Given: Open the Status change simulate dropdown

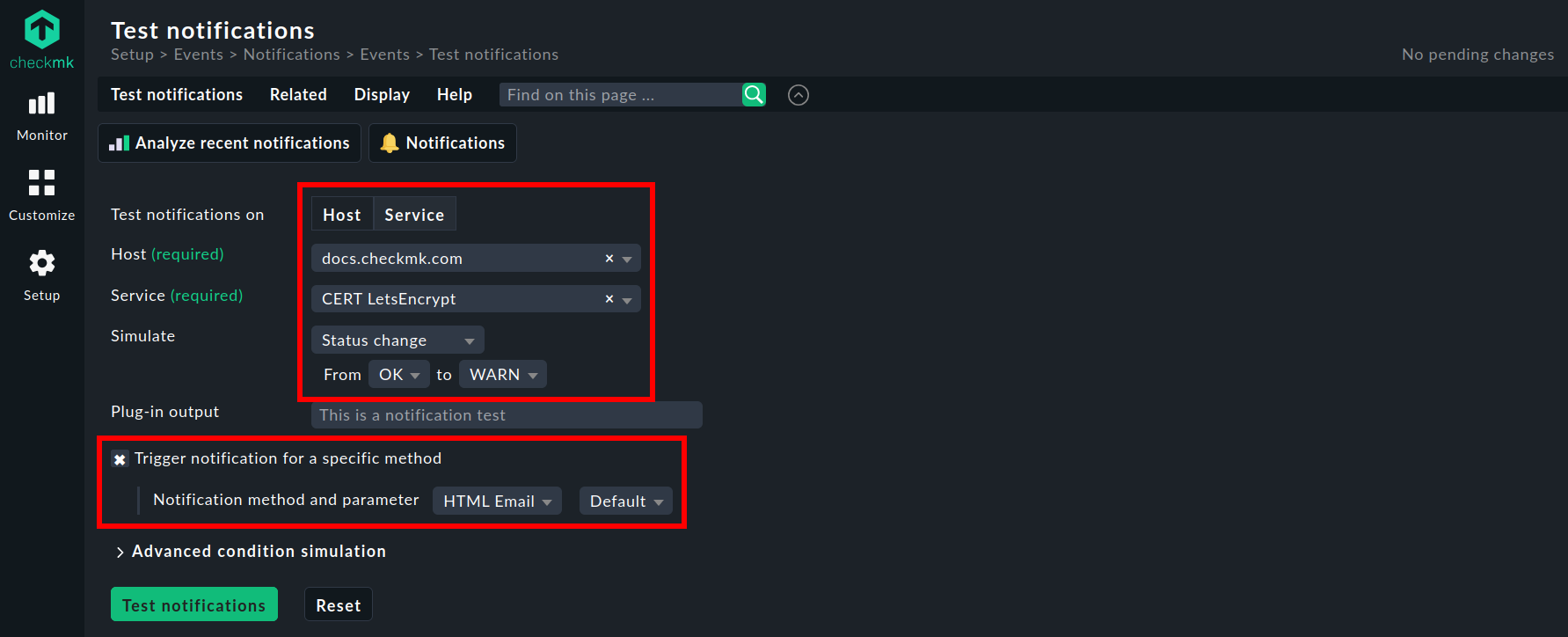Looking at the screenshot, I should pos(397,340).
